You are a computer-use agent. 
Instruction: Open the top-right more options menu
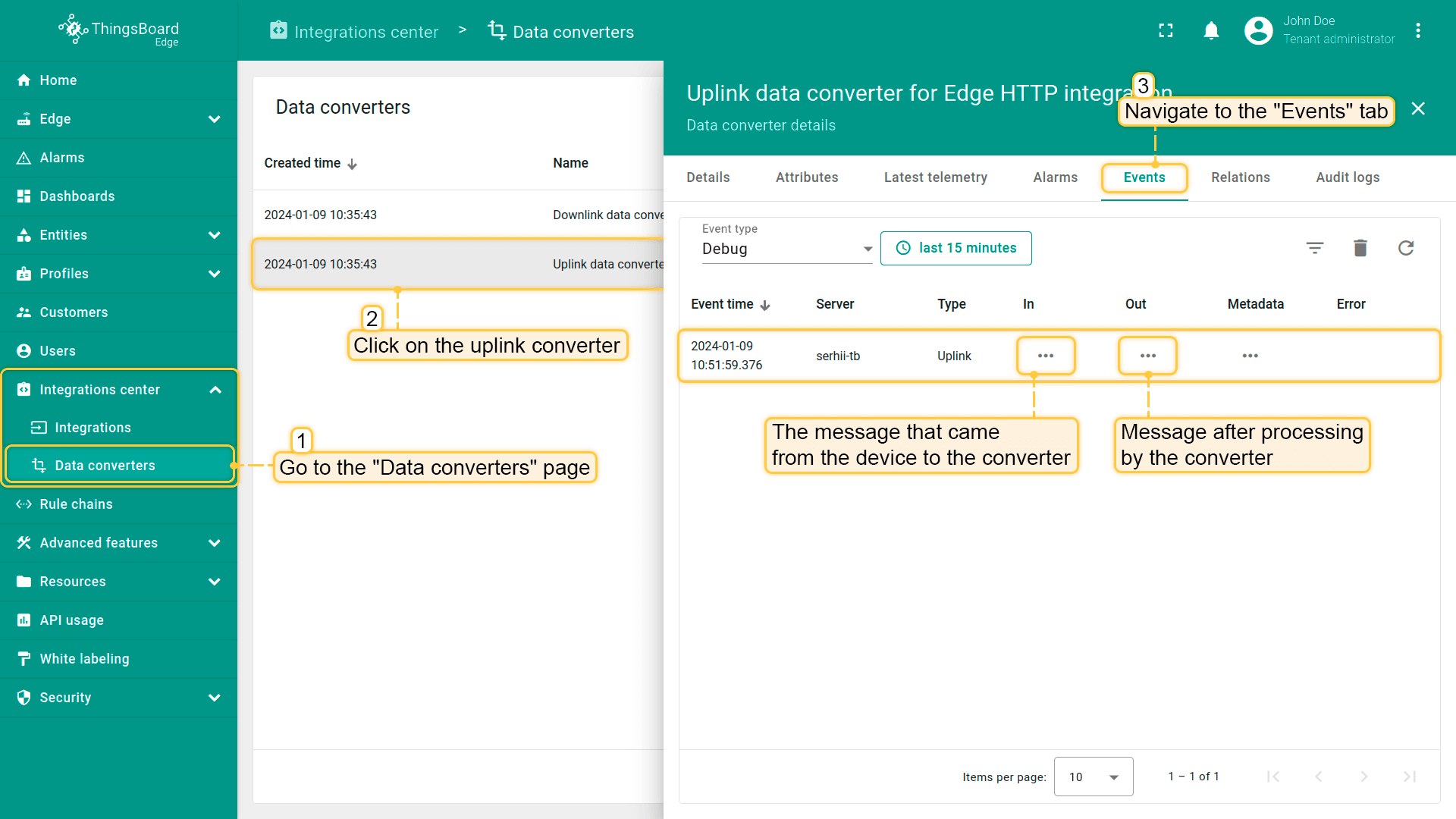click(x=1418, y=30)
